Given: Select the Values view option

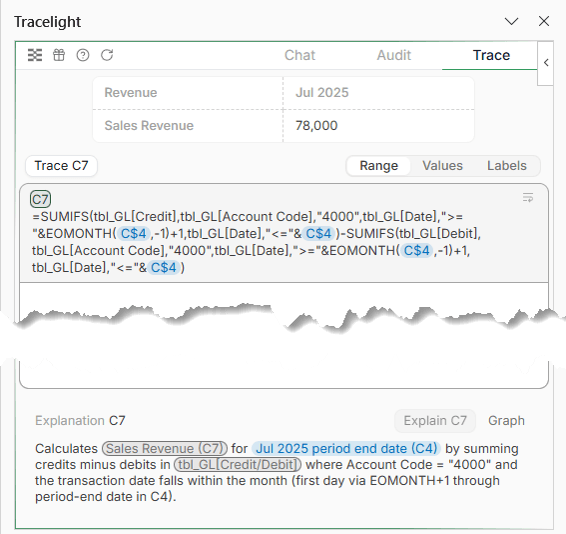Looking at the screenshot, I should click(x=443, y=166).
